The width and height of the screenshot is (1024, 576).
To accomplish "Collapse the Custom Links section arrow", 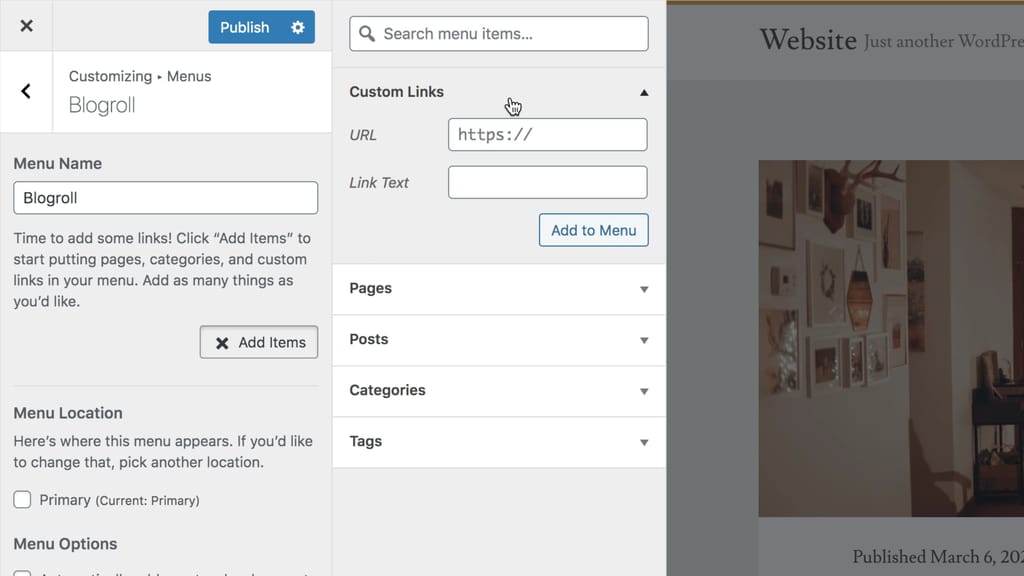I will tap(644, 93).
